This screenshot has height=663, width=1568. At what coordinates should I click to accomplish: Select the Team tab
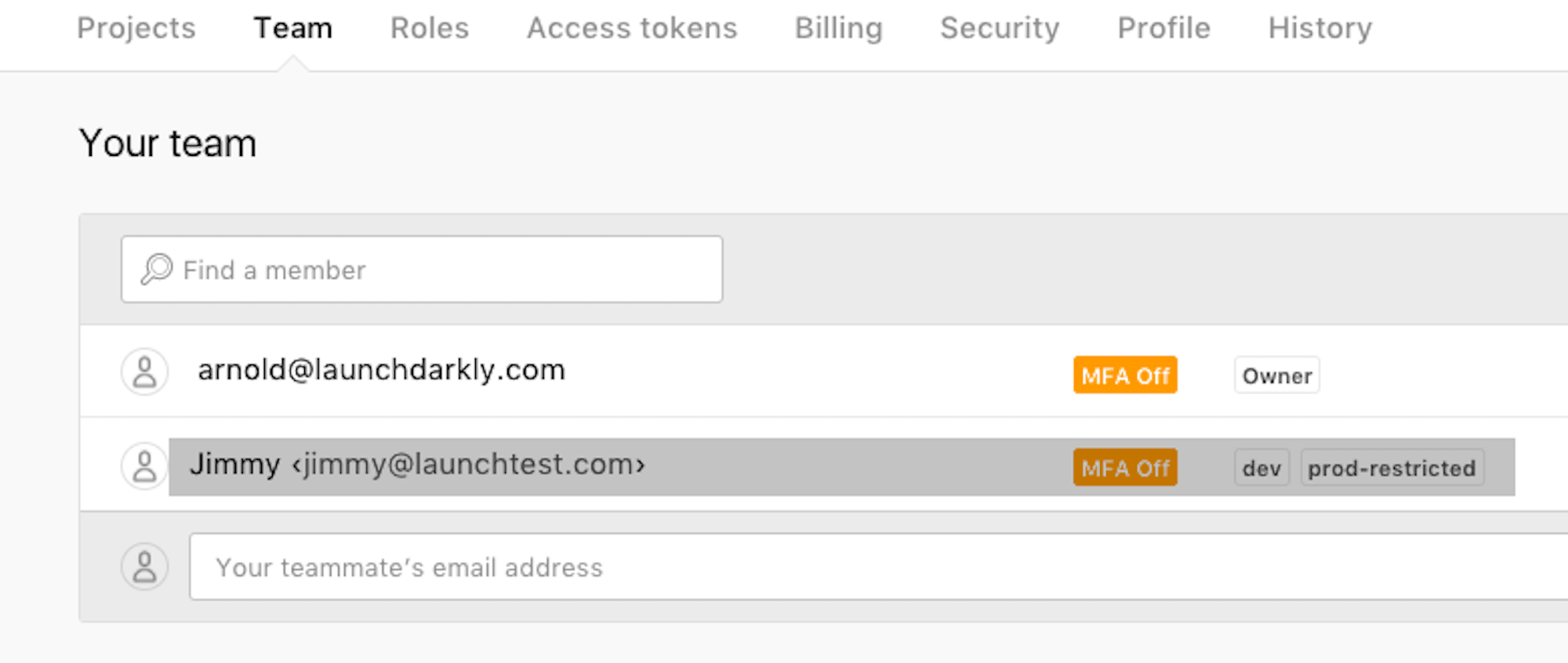pos(293,28)
